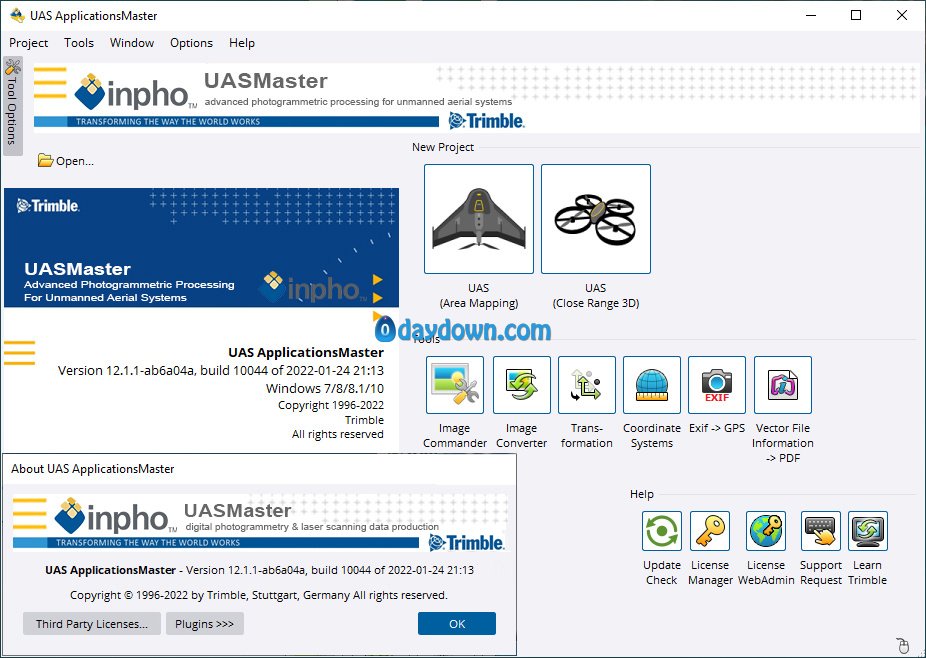The width and height of the screenshot is (926, 658).
Task: Open the Options menu
Action: (191, 43)
